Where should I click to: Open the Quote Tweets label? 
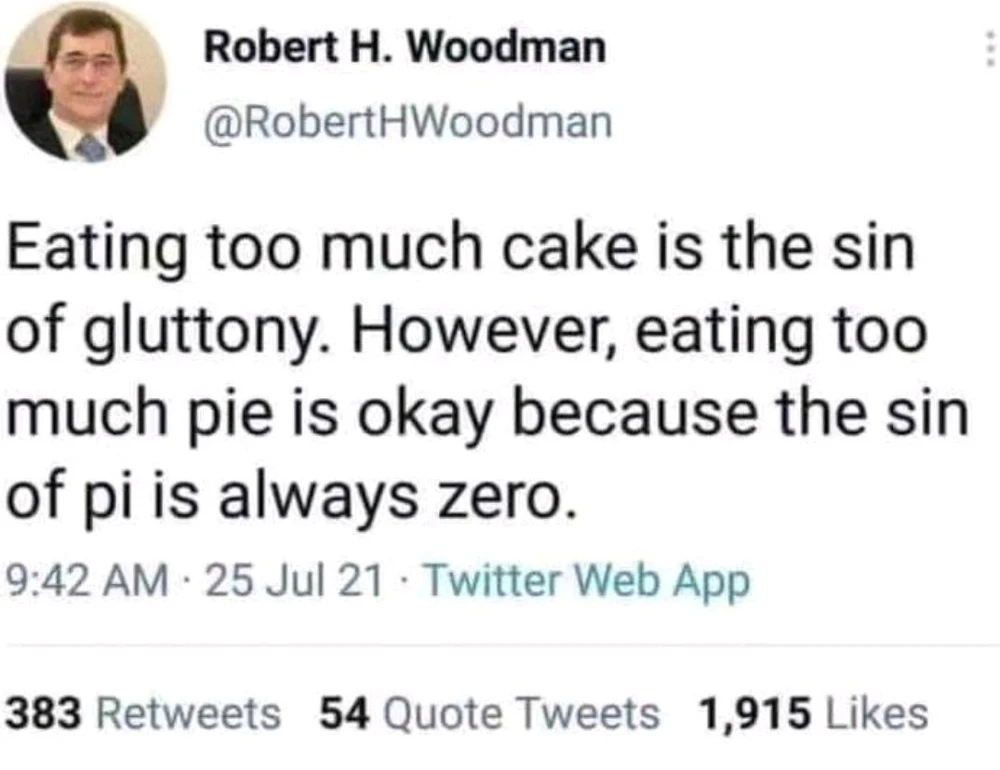(521, 713)
